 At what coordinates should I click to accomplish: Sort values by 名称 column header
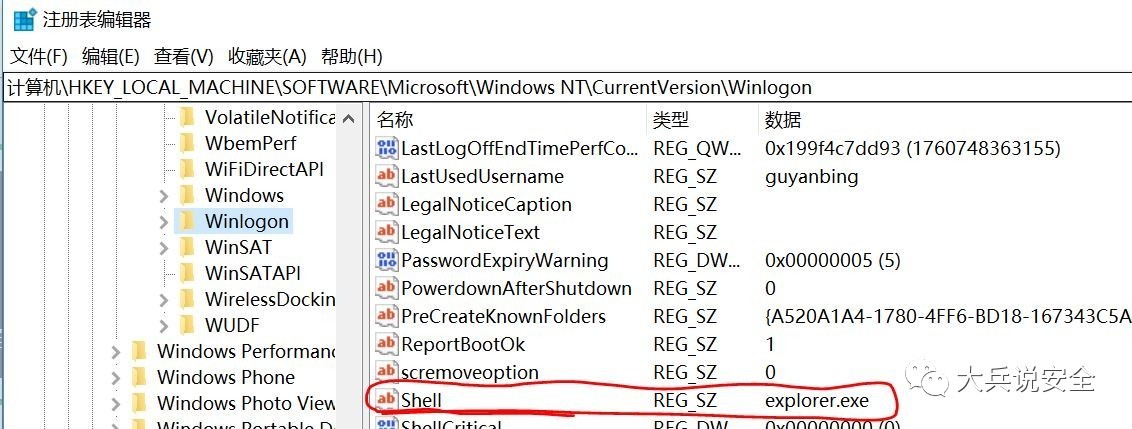395,120
